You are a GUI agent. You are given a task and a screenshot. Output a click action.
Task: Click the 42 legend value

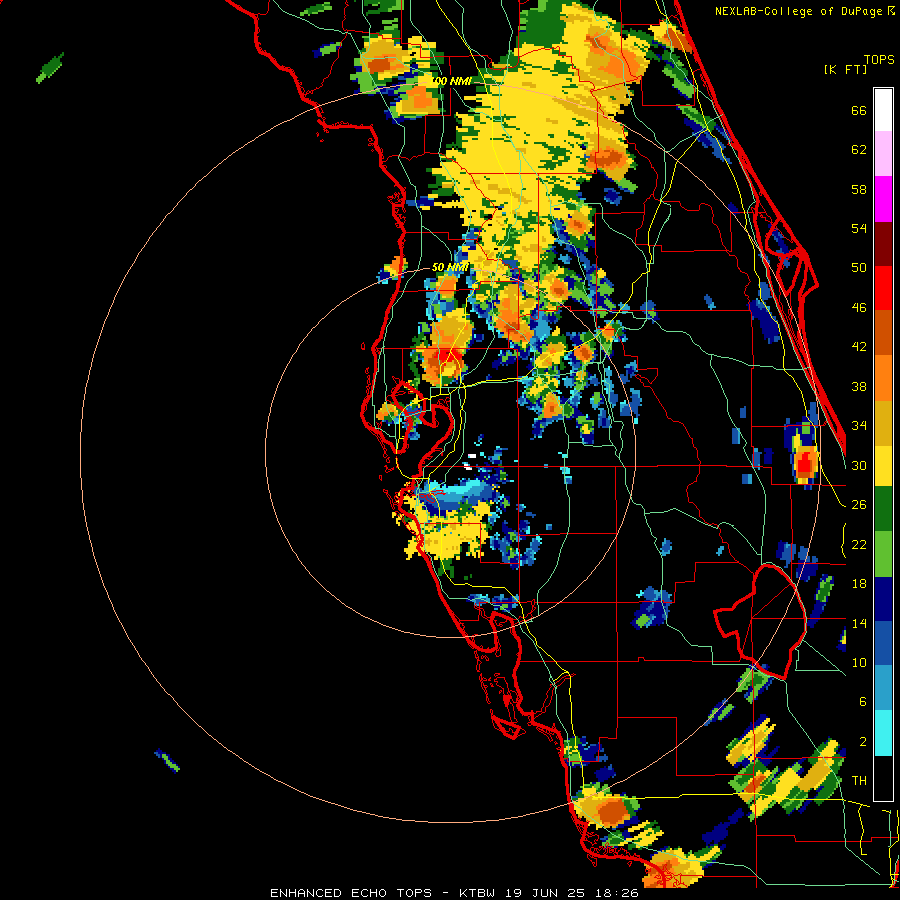click(x=859, y=347)
